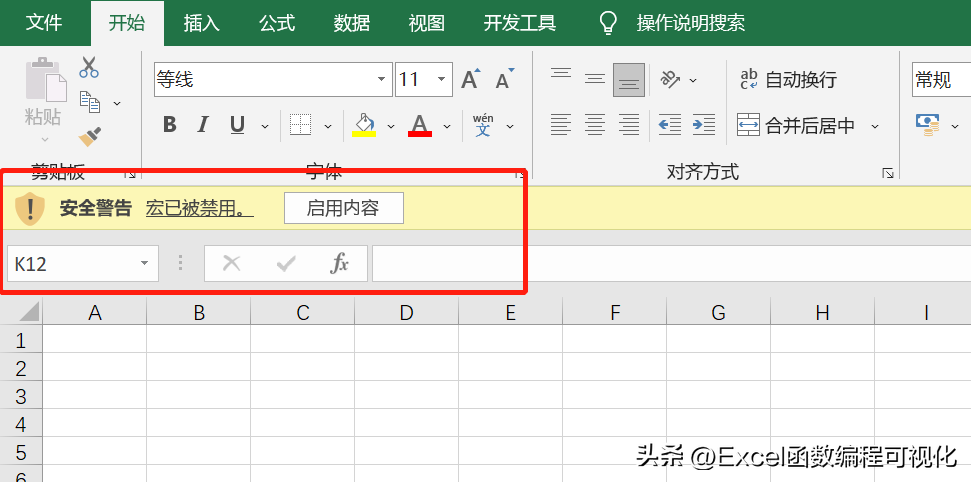Center text horizontally
The image size is (971, 482).
[x=595, y=125]
